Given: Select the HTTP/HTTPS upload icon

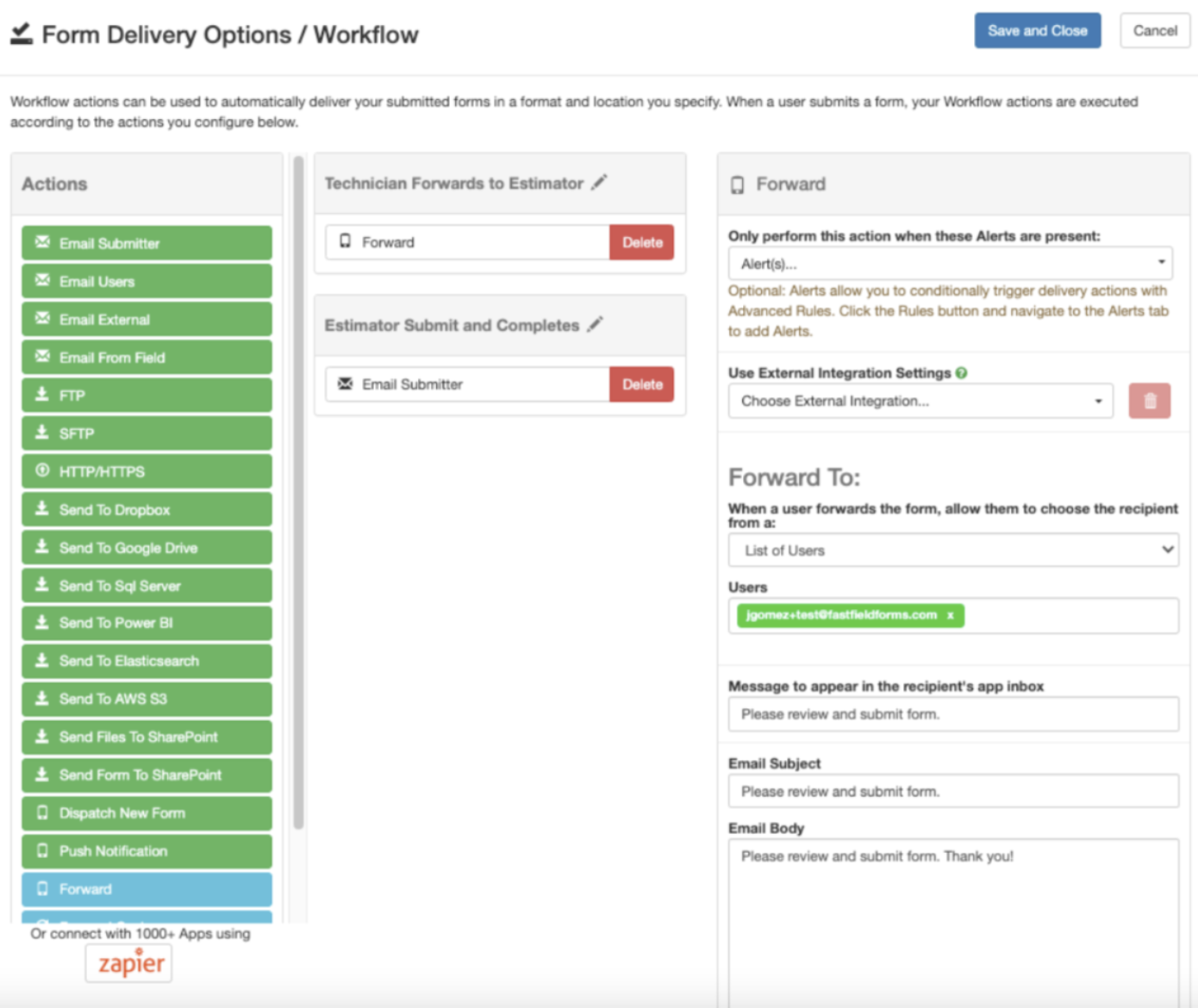Looking at the screenshot, I should pos(41,471).
